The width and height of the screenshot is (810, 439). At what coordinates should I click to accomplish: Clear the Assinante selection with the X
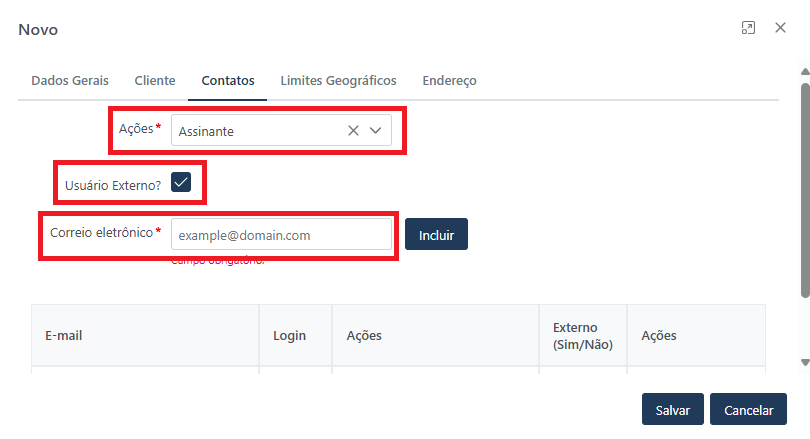(x=353, y=130)
